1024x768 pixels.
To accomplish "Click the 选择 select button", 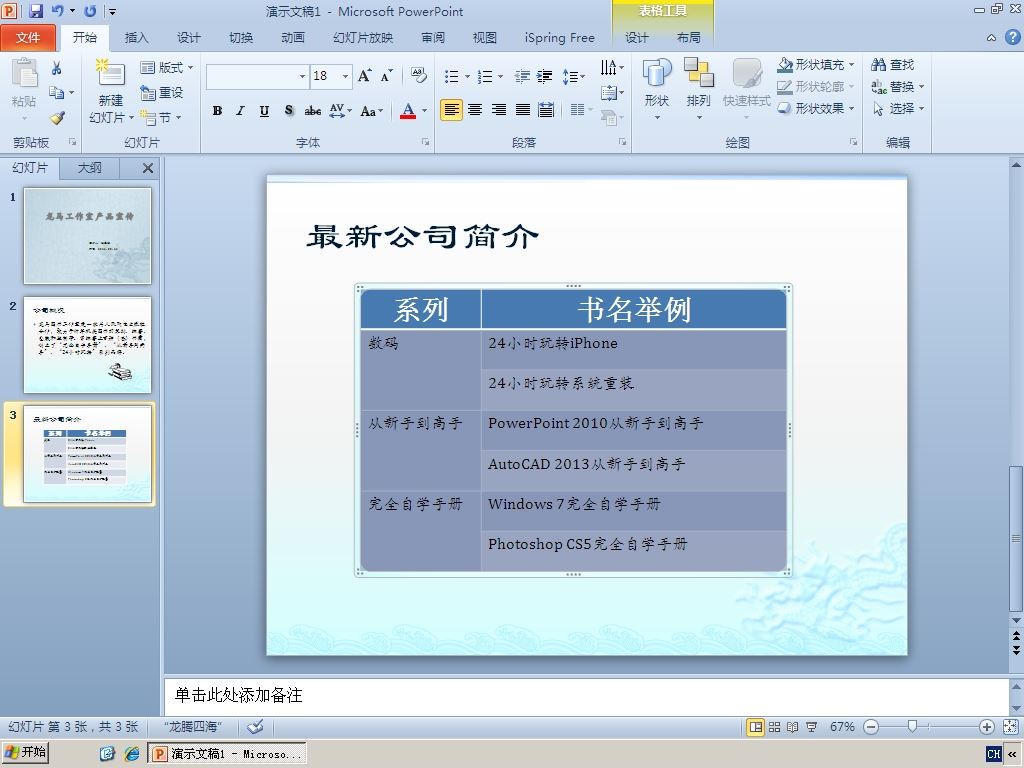I will pos(898,108).
